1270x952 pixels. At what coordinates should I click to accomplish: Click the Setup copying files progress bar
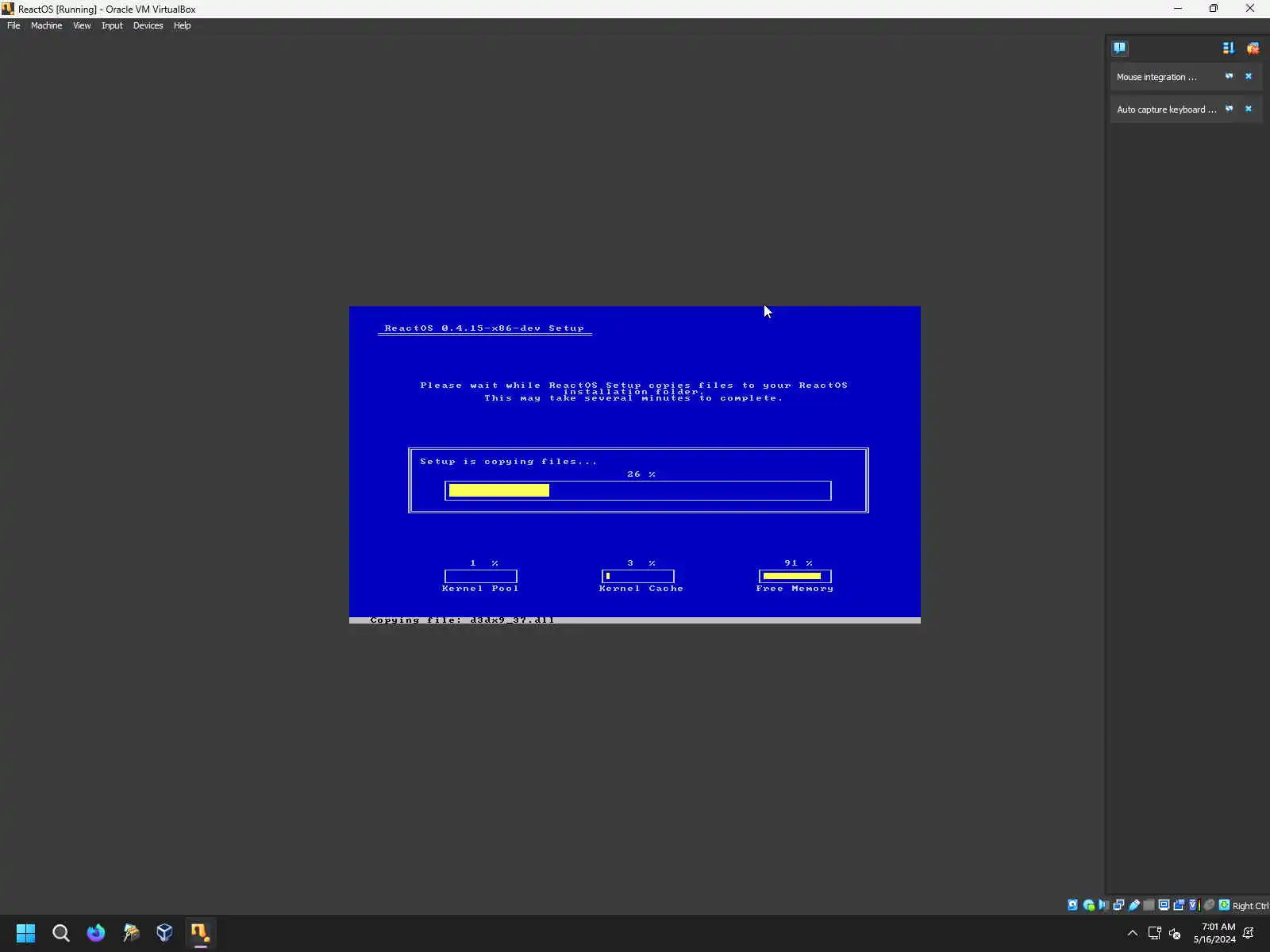pyautogui.click(x=638, y=490)
